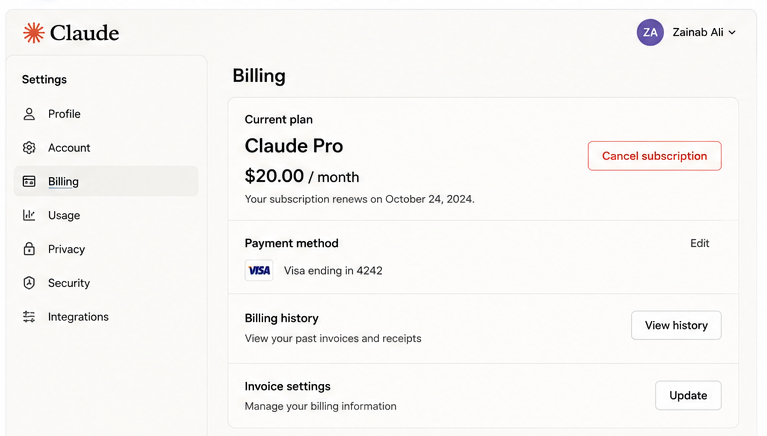The width and height of the screenshot is (767, 436).
Task: Click the Integrations sliders icon
Action: pos(29,317)
